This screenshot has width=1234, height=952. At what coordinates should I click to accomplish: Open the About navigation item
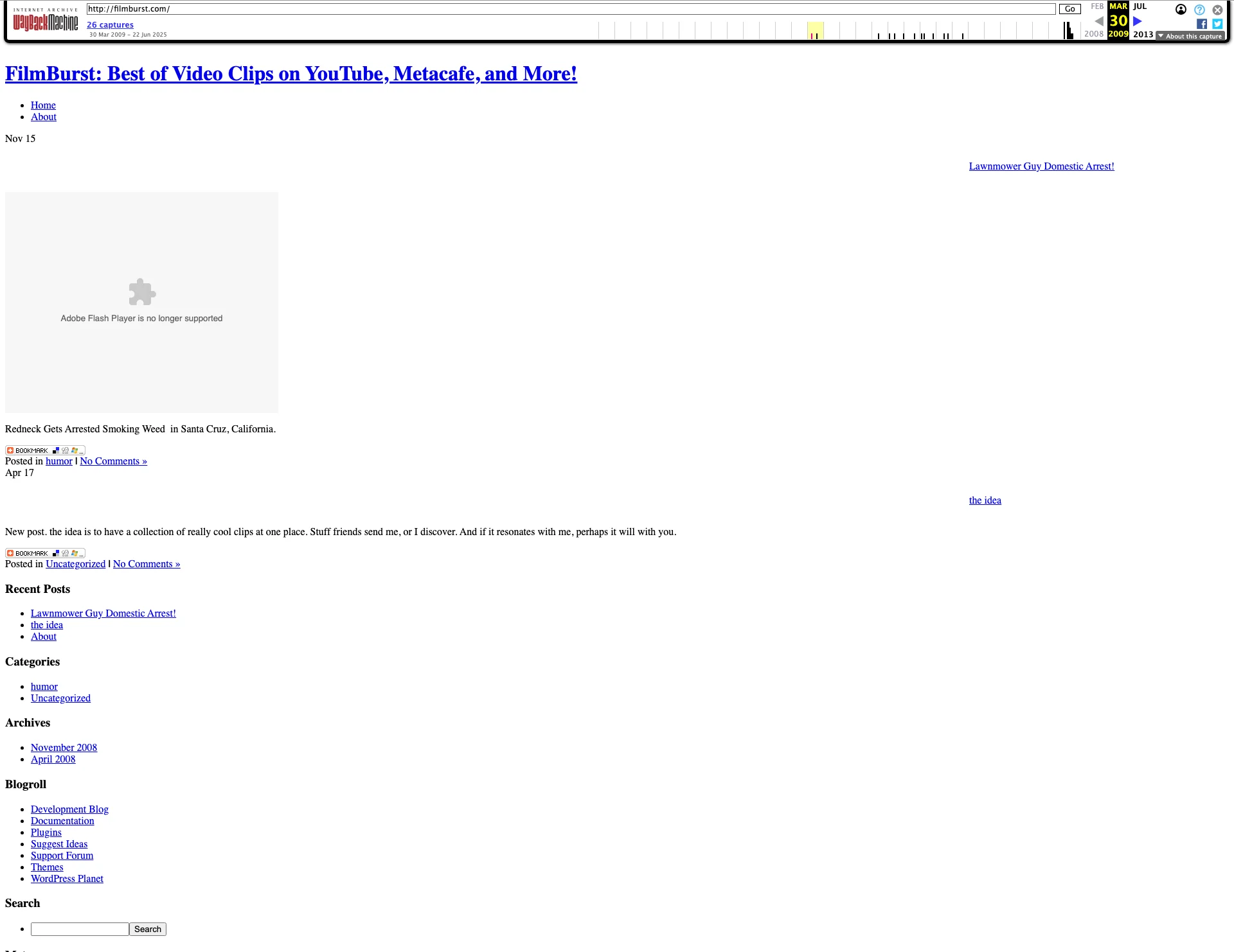coord(44,117)
